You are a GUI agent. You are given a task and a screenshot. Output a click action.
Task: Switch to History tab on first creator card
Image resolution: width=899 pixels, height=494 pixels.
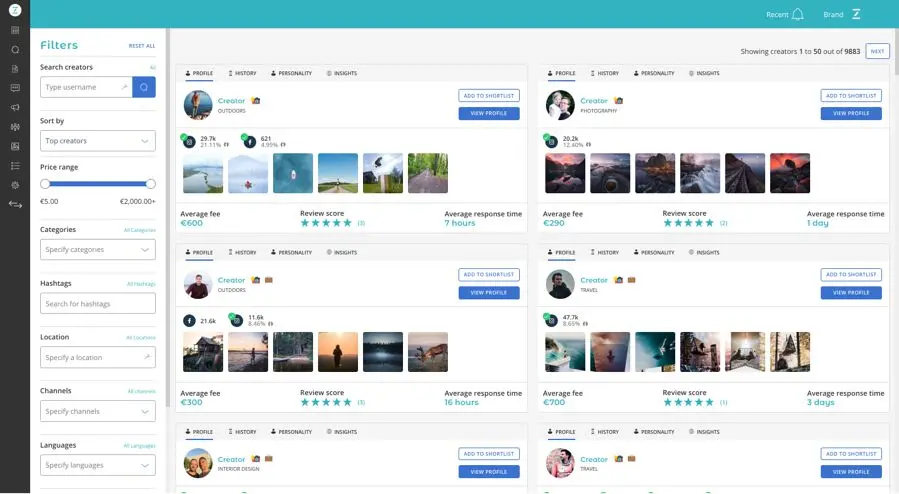(242, 73)
